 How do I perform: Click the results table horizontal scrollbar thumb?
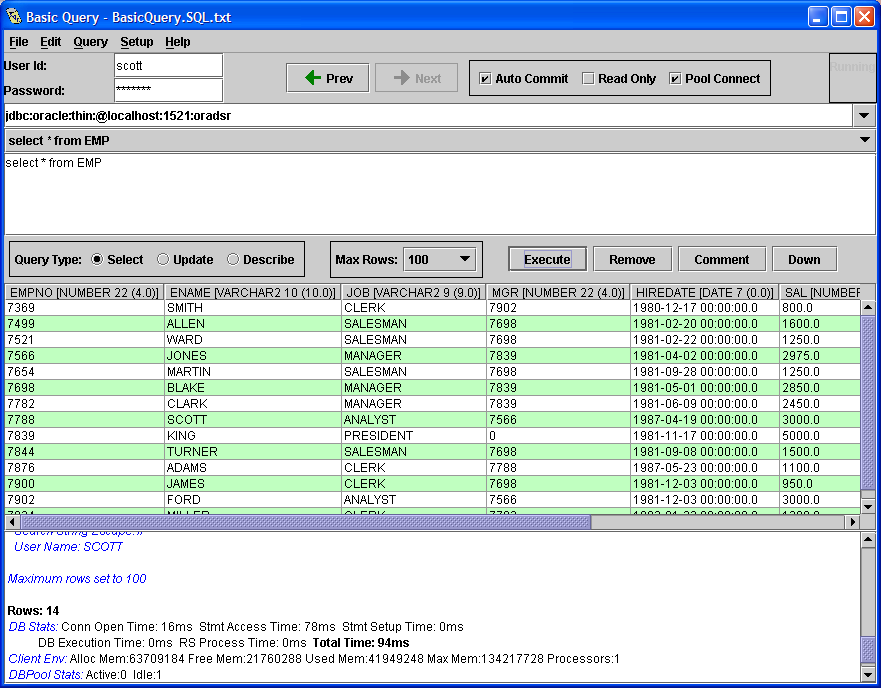[x=305, y=522]
